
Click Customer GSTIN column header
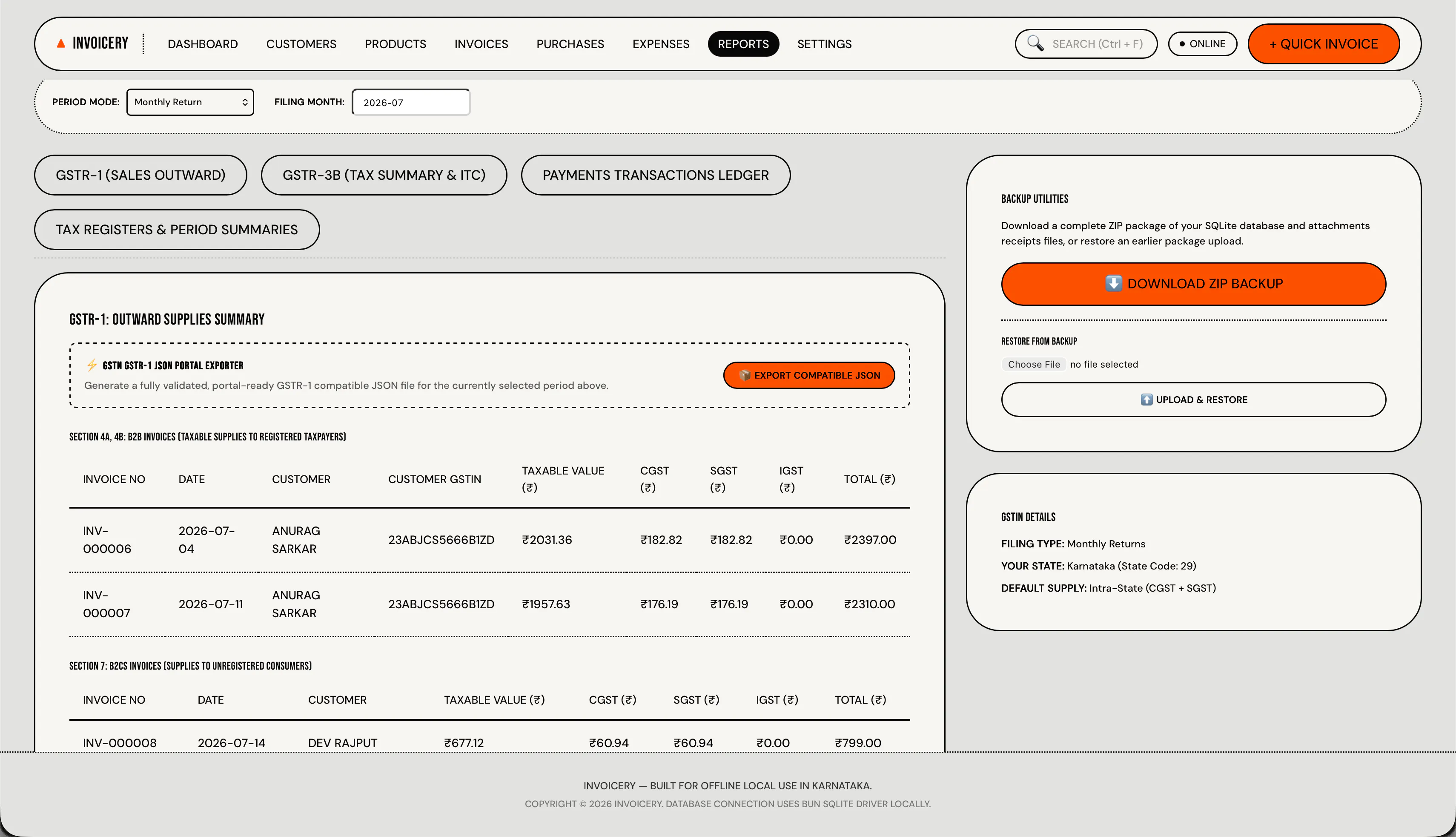coord(434,480)
